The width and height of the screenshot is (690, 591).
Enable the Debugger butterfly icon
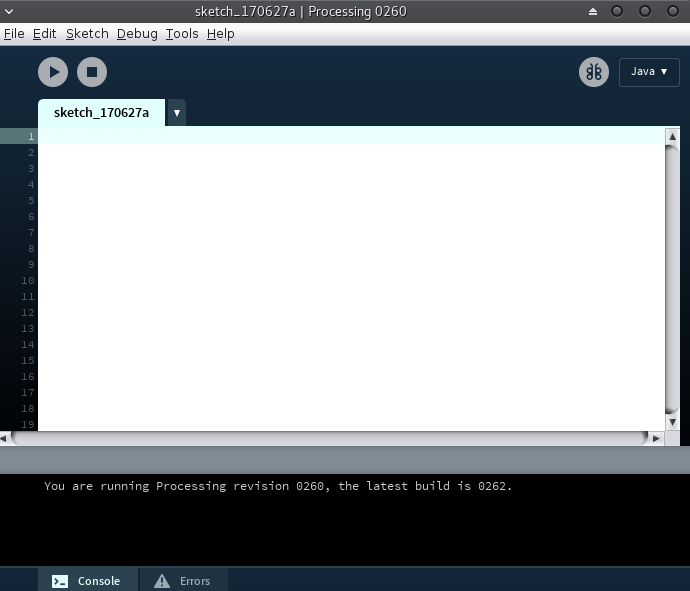click(594, 72)
